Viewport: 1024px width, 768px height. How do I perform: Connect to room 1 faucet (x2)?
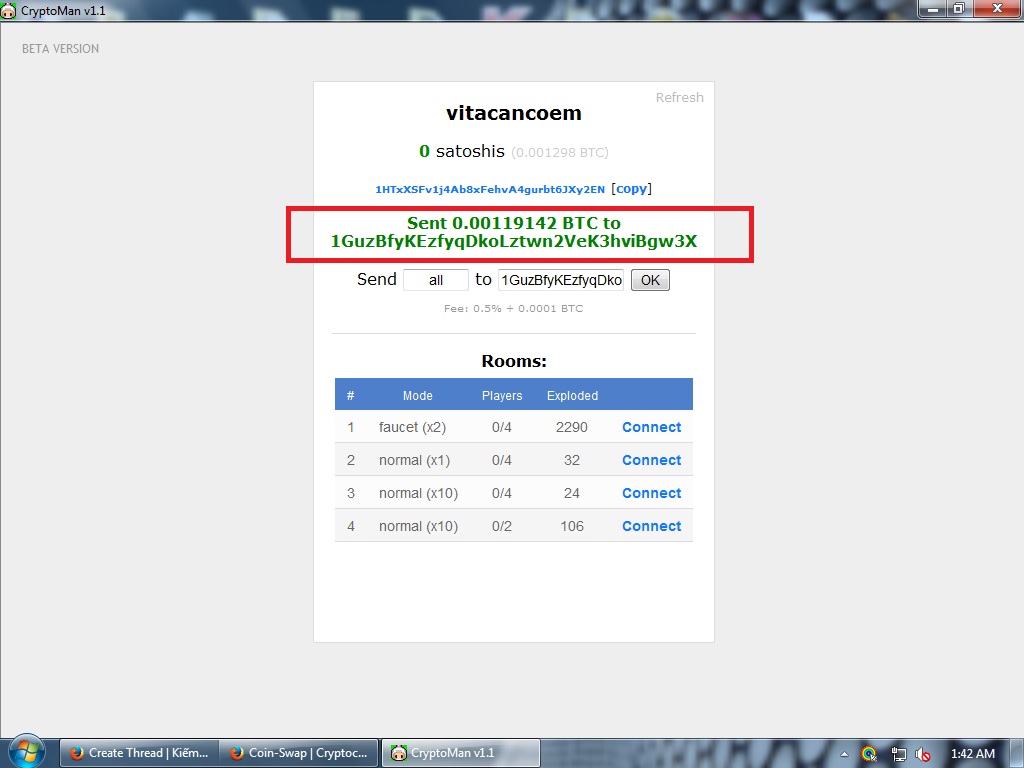click(x=651, y=427)
